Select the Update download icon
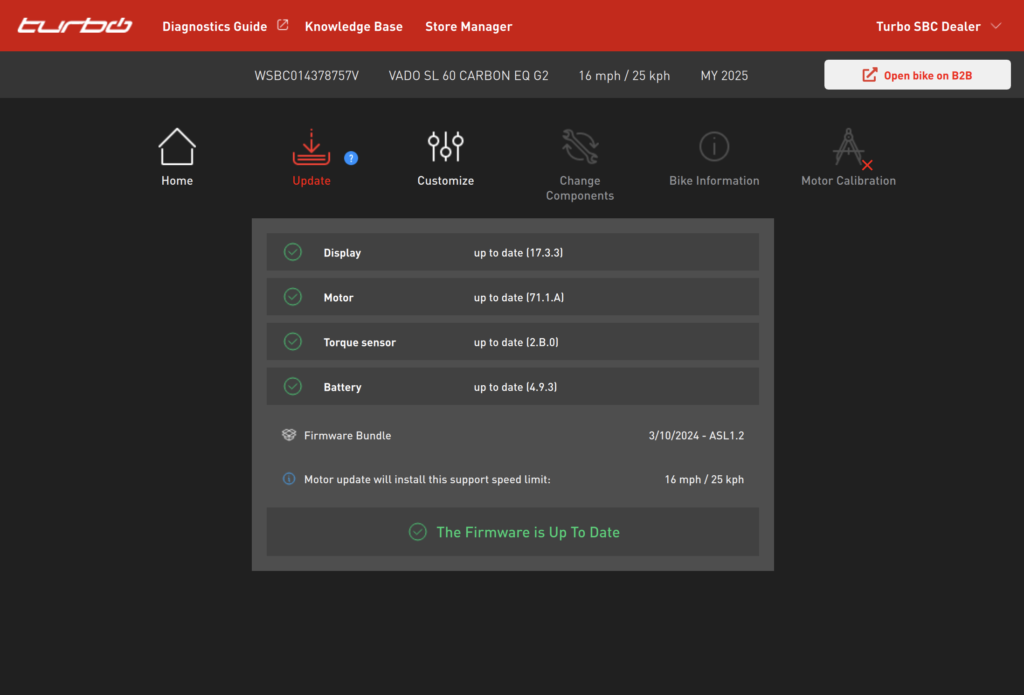This screenshot has height=695, width=1024. 311,147
